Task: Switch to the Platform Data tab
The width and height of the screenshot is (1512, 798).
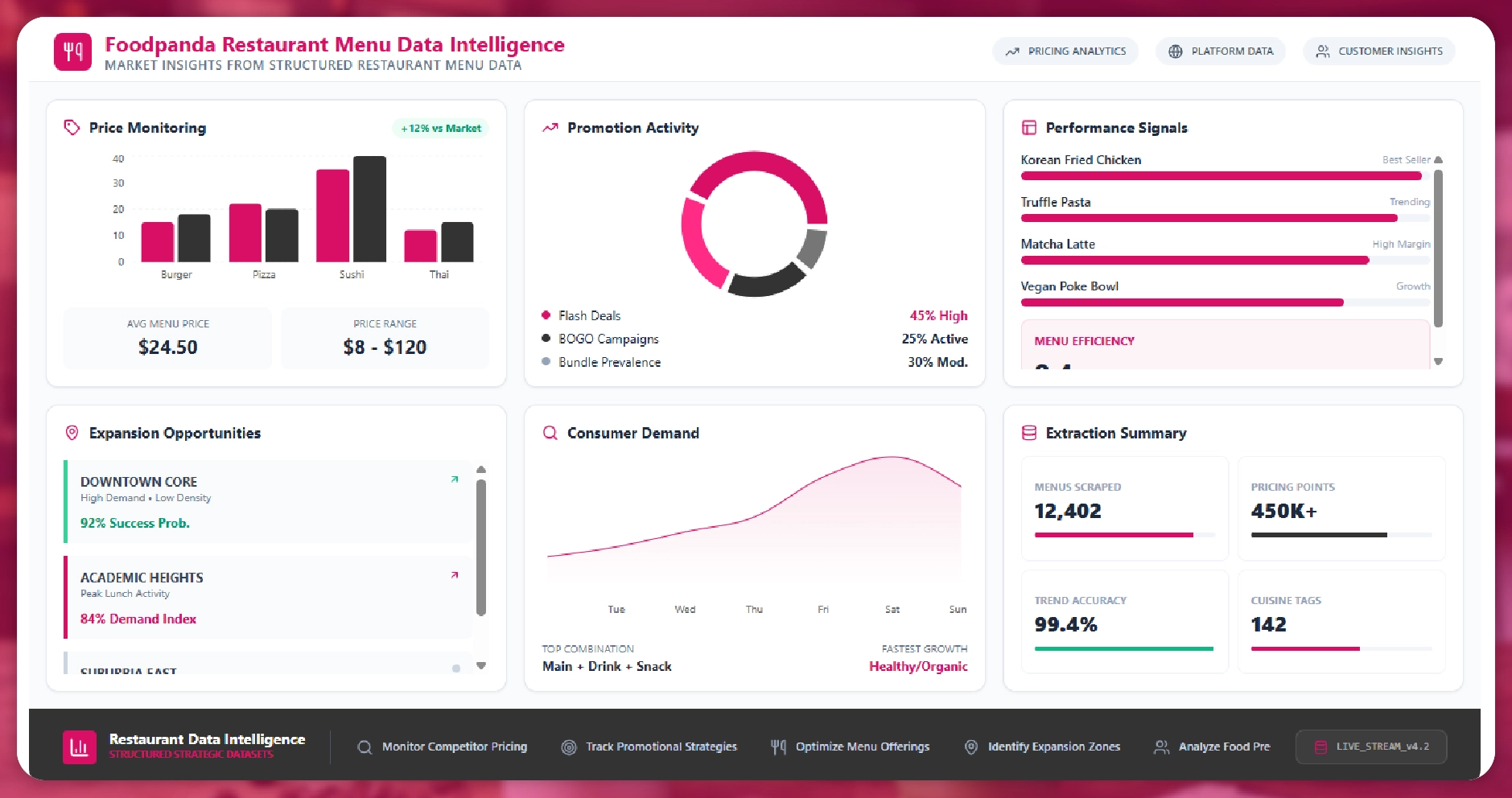Action: click(1220, 51)
